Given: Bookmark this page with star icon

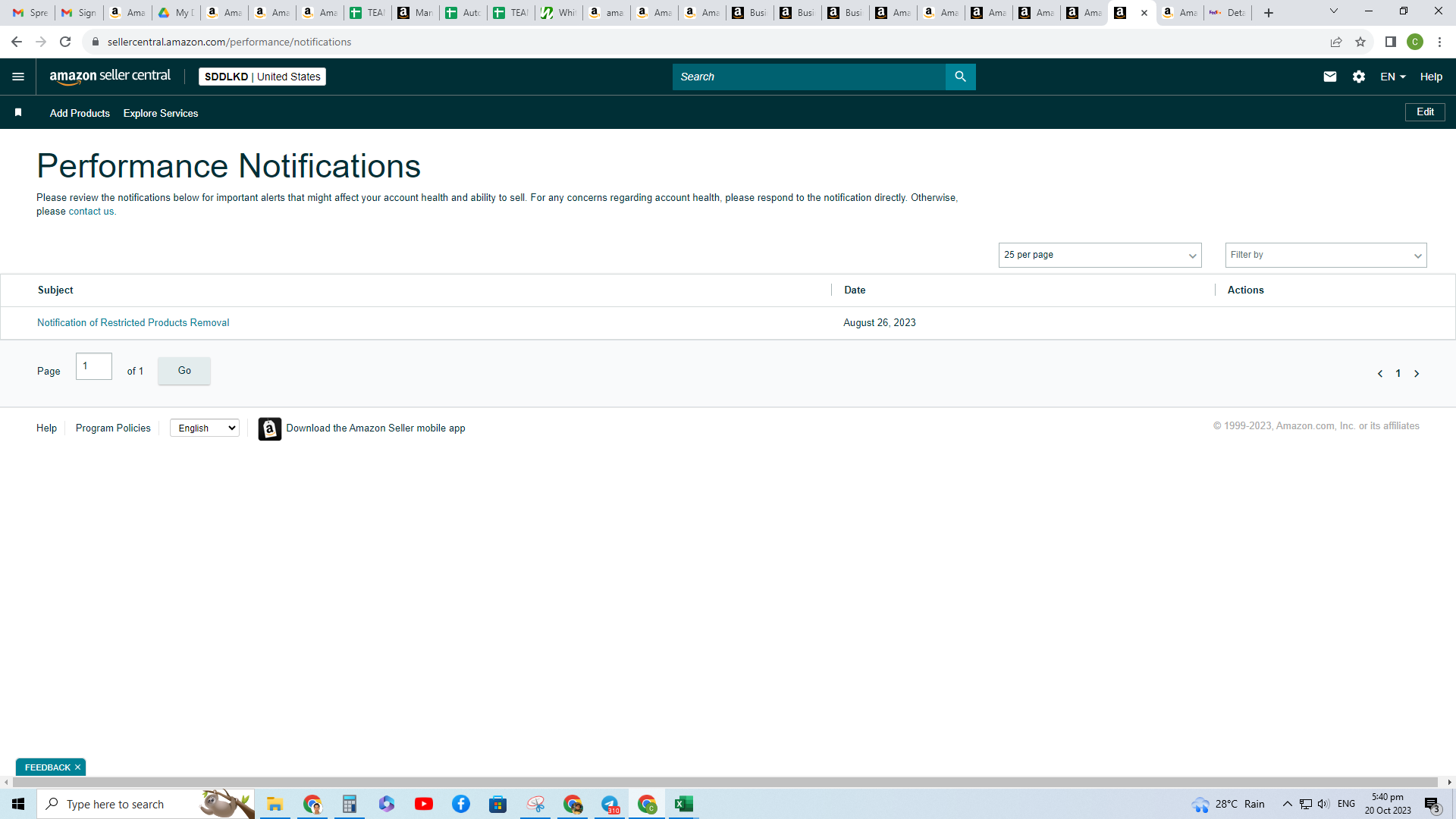Looking at the screenshot, I should coord(1360,42).
